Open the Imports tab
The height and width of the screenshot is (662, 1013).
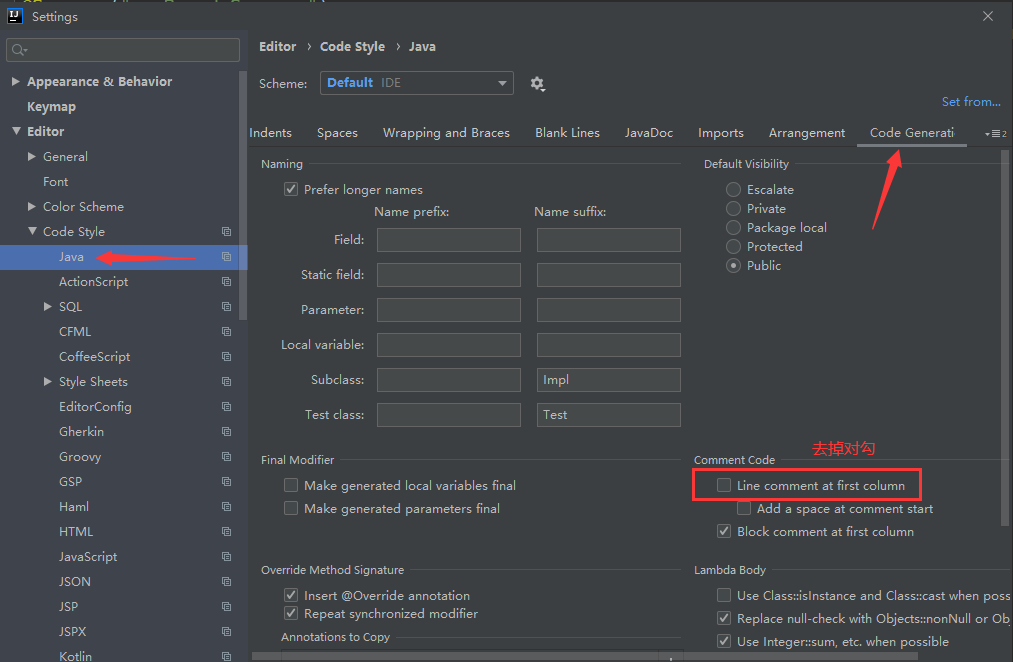point(720,133)
